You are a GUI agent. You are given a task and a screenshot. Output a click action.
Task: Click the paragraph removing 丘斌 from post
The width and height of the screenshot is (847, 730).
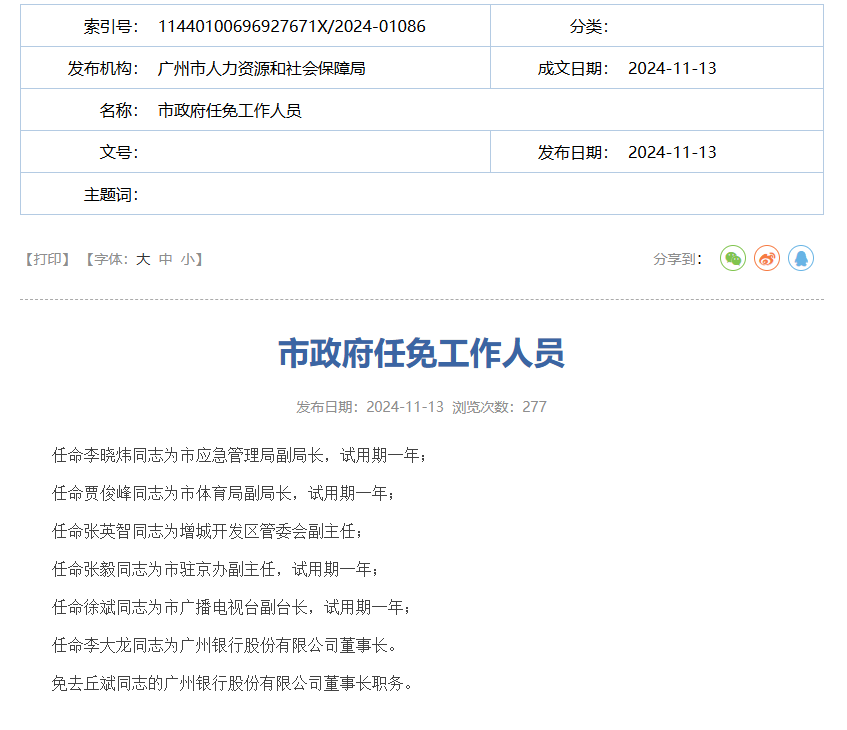click(232, 683)
